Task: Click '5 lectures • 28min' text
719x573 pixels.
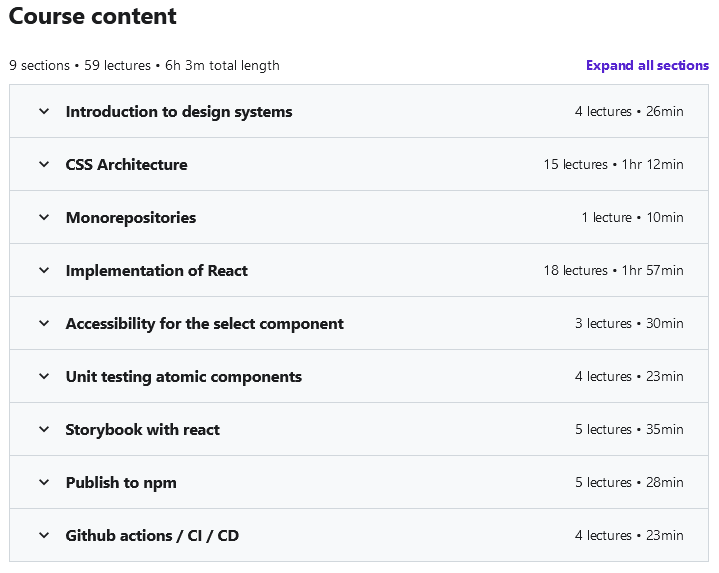Action: (x=629, y=483)
